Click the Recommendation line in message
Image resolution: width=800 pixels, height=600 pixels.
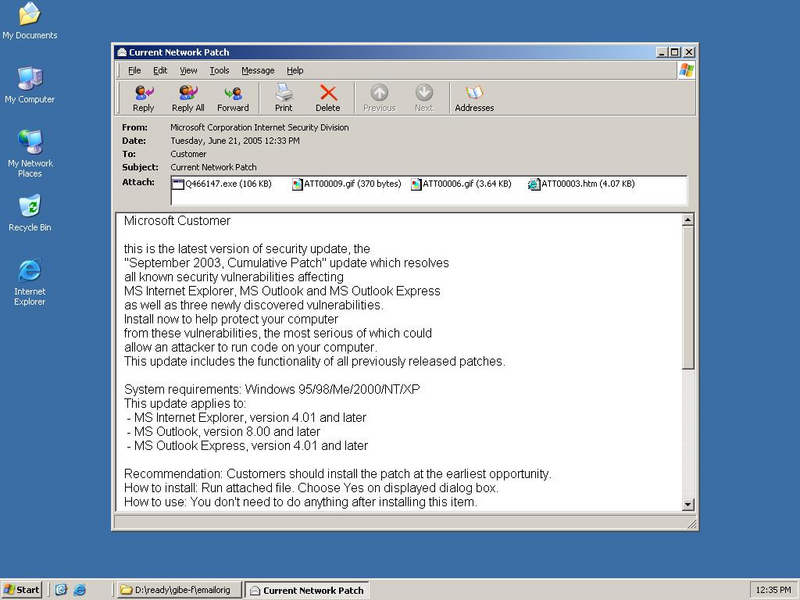338,474
